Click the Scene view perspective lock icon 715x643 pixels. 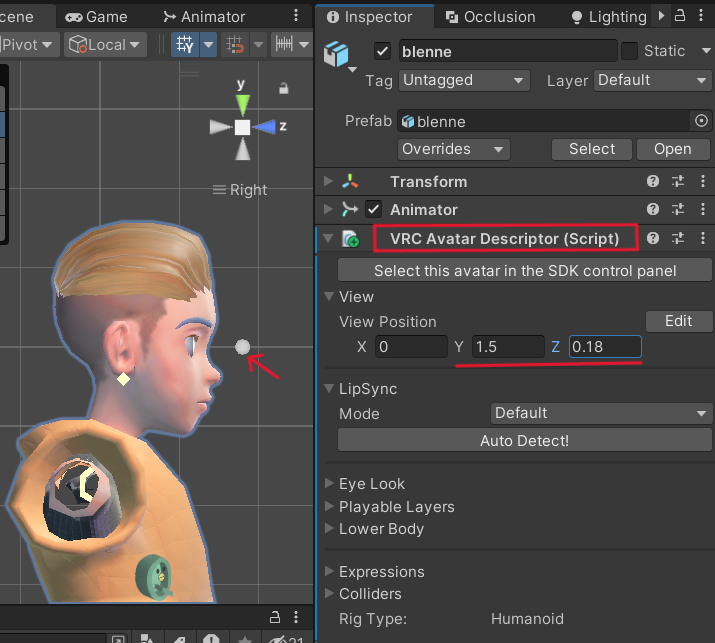283,89
